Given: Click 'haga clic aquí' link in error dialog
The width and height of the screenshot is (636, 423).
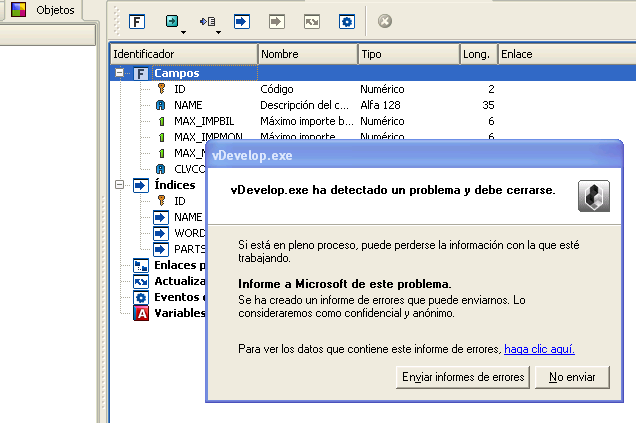Looking at the screenshot, I should 539,349.
